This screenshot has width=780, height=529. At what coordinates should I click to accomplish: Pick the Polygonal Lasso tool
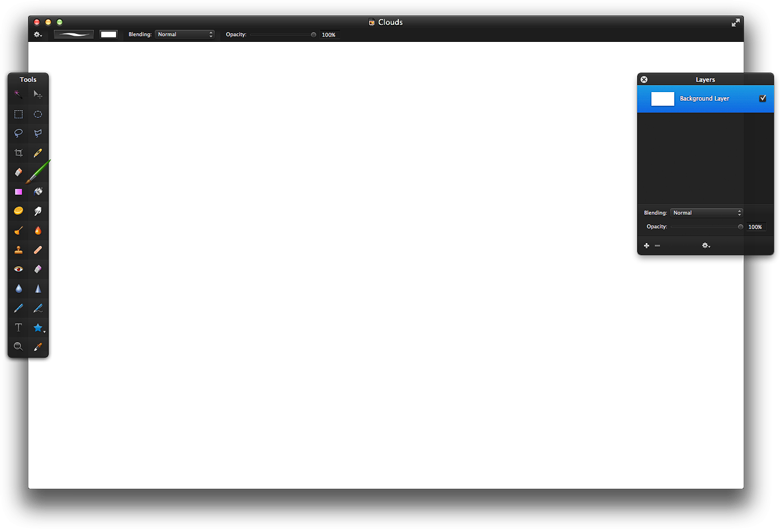[x=38, y=133]
